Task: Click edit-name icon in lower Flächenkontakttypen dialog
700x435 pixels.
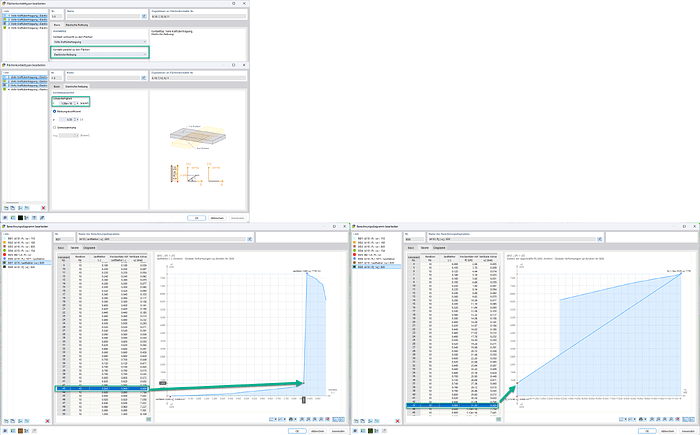Action: (144, 78)
